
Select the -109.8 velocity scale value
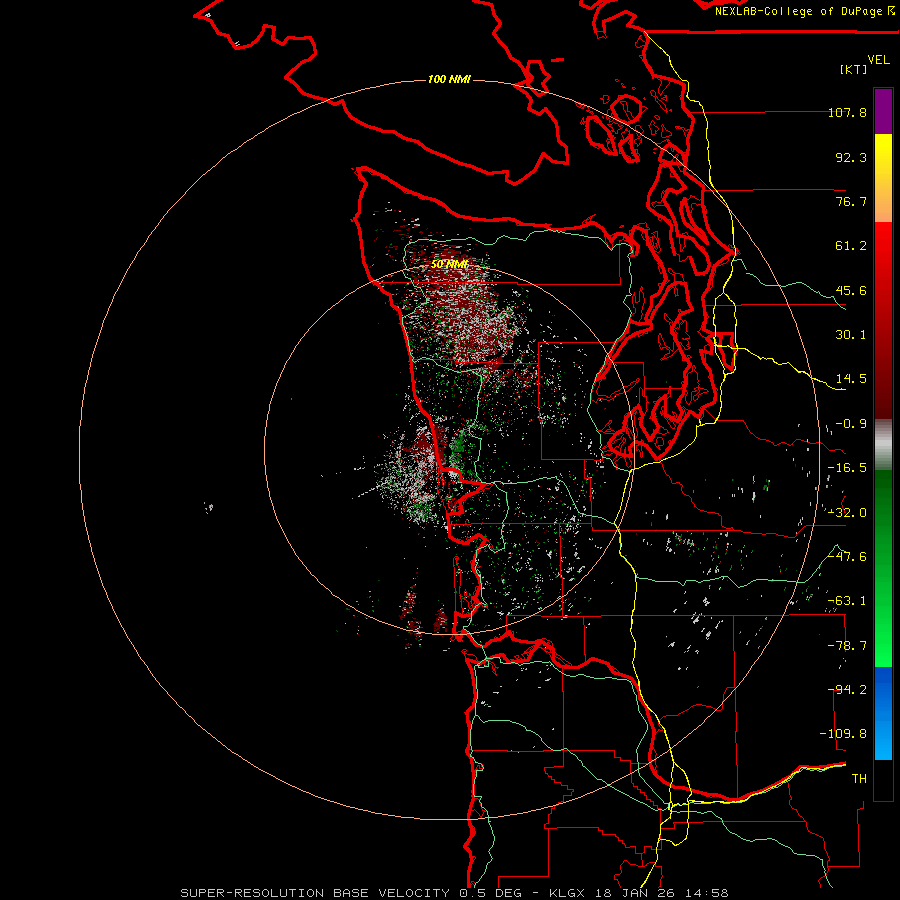click(844, 734)
